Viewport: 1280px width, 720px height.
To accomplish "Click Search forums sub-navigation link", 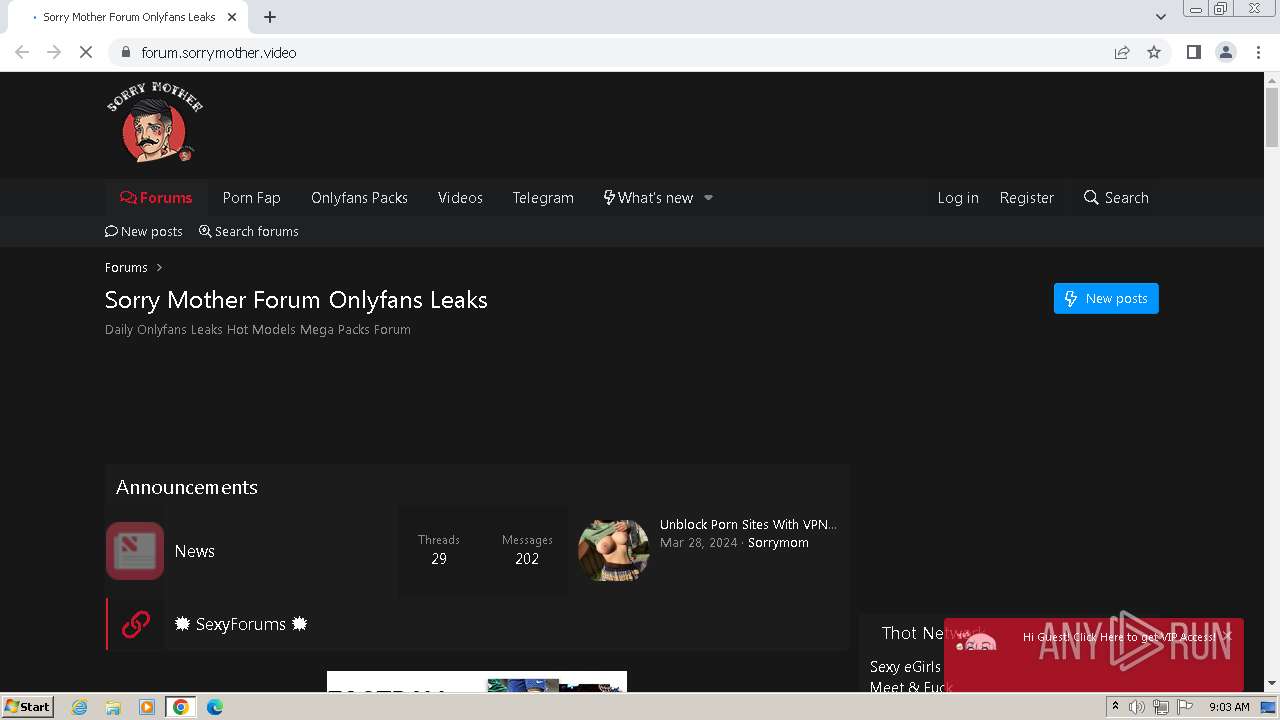I will point(249,231).
